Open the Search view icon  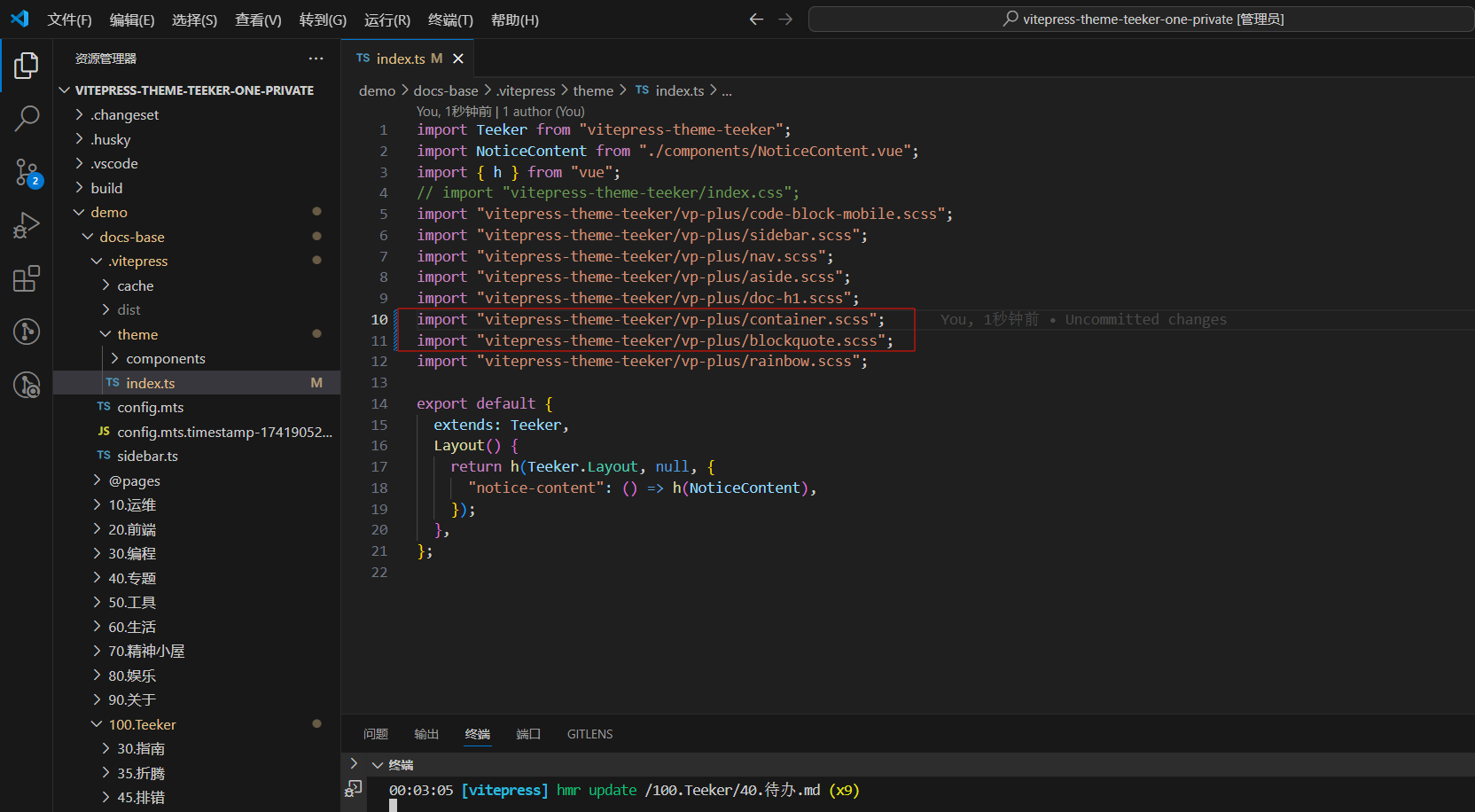[27, 118]
